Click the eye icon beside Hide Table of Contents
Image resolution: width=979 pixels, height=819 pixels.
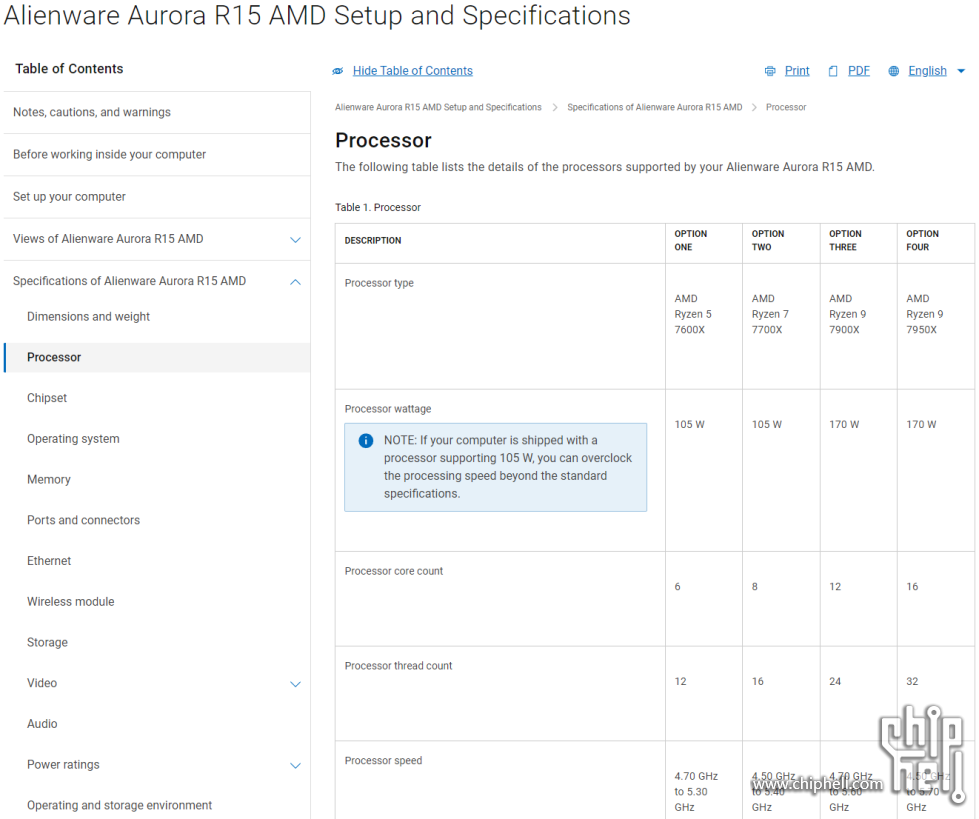(x=338, y=71)
